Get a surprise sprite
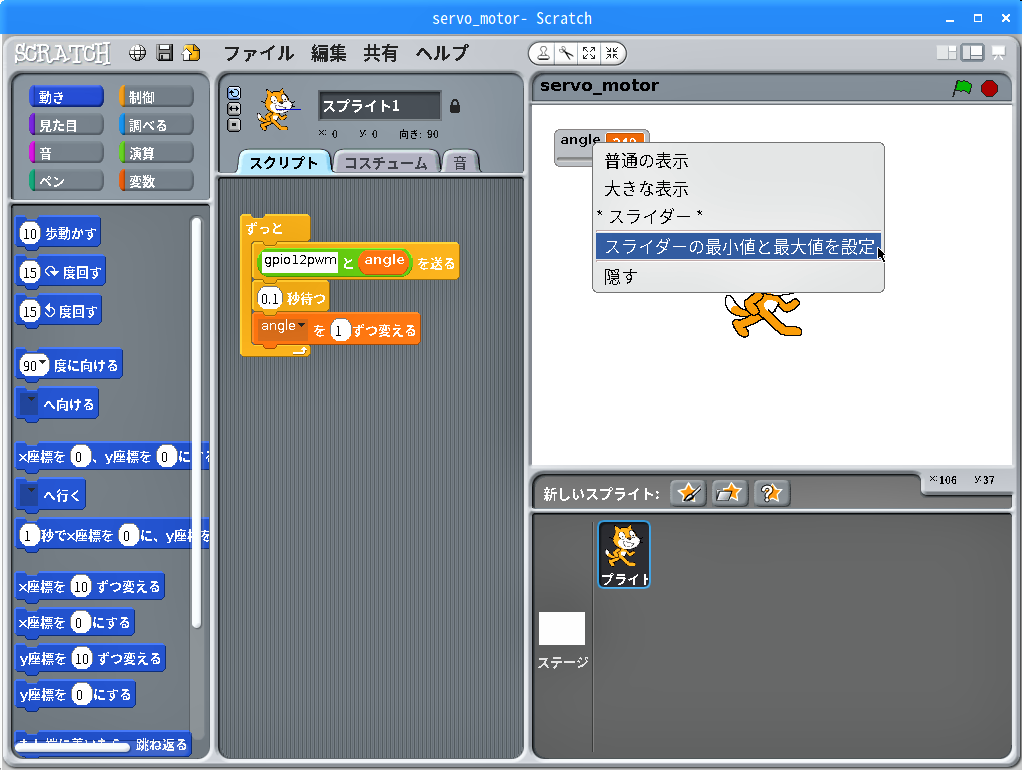Viewport: 1022px width, 770px height. click(x=771, y=493)
